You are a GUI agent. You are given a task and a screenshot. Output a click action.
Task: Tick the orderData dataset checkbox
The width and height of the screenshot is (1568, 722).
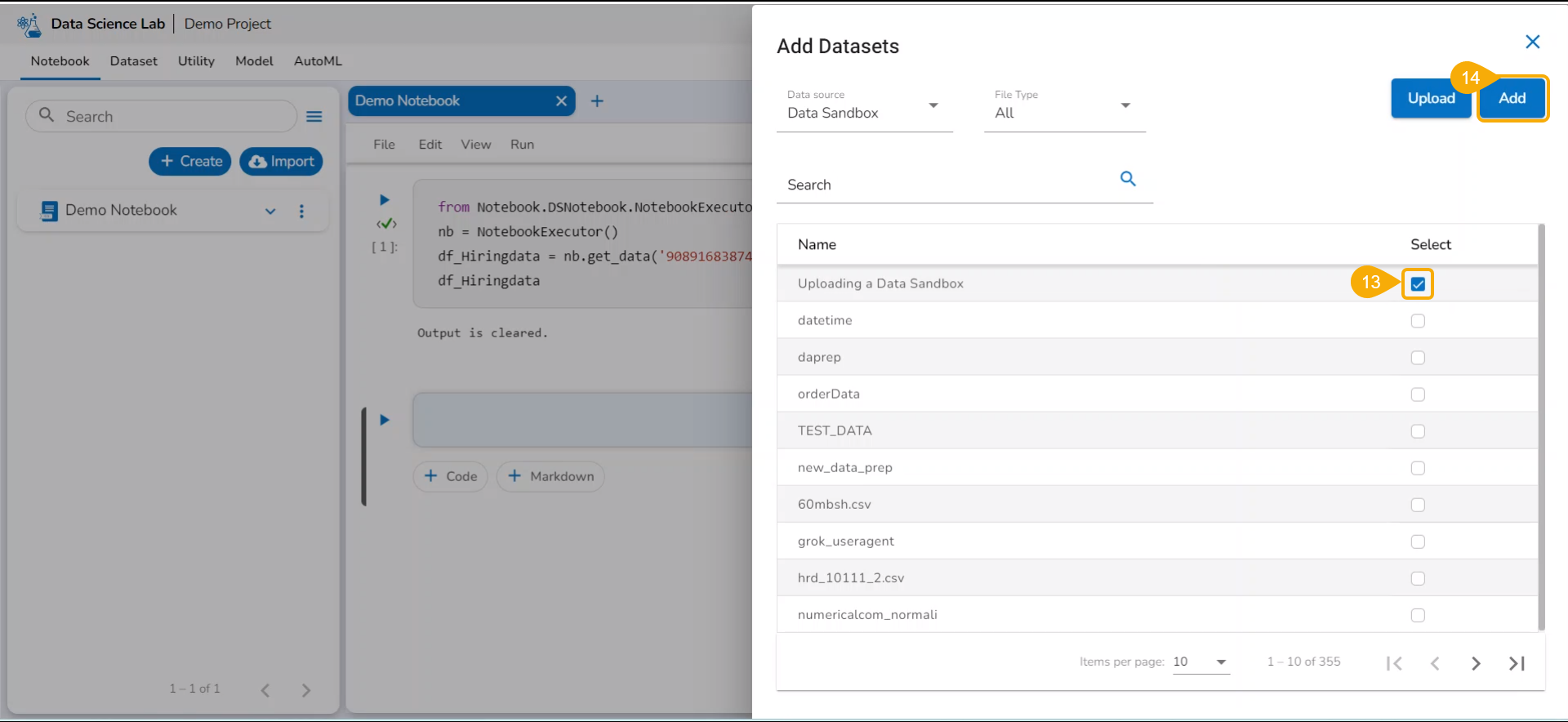pos(1418,394)
